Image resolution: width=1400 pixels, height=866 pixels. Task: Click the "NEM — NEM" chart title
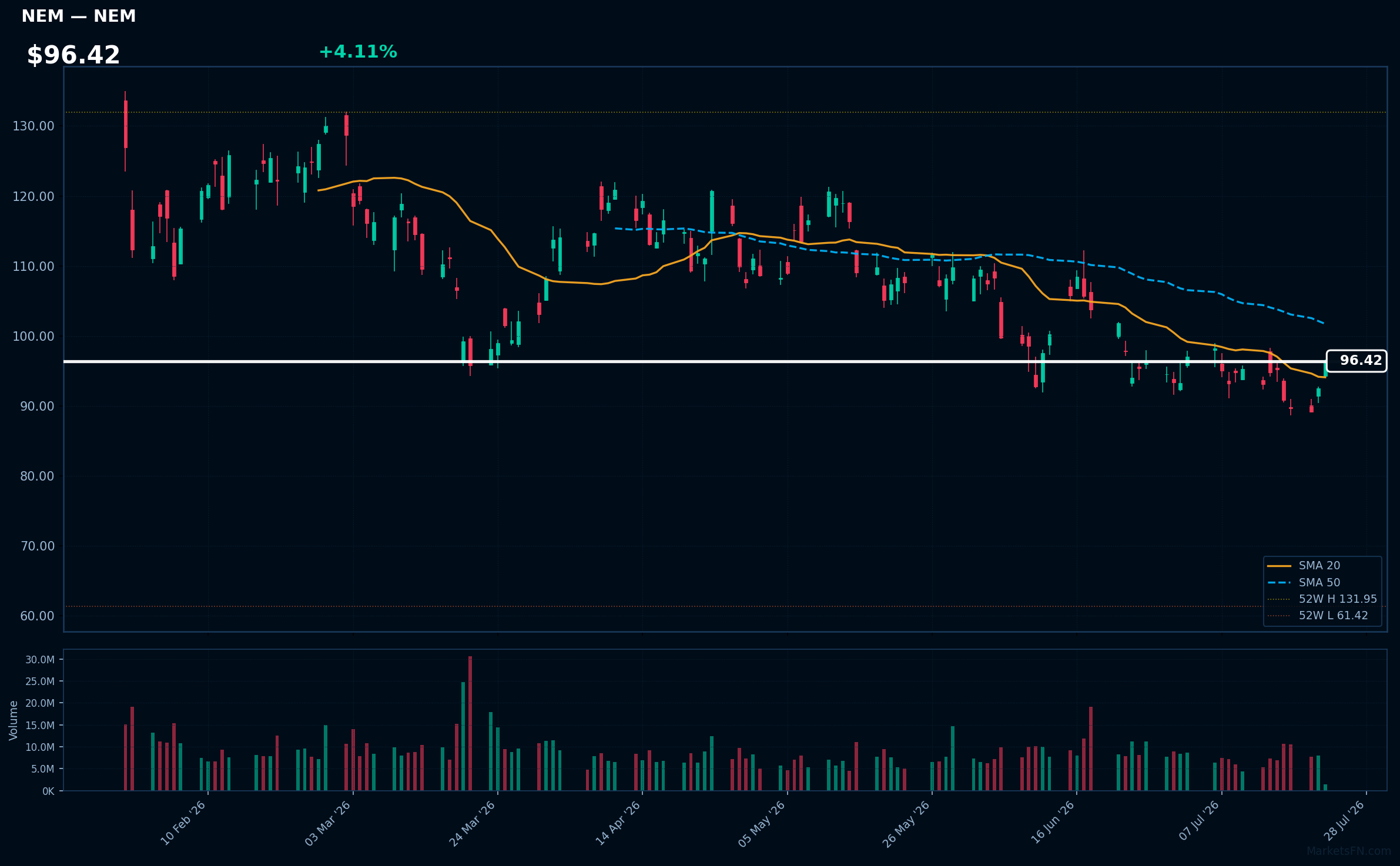coord(79,16)
